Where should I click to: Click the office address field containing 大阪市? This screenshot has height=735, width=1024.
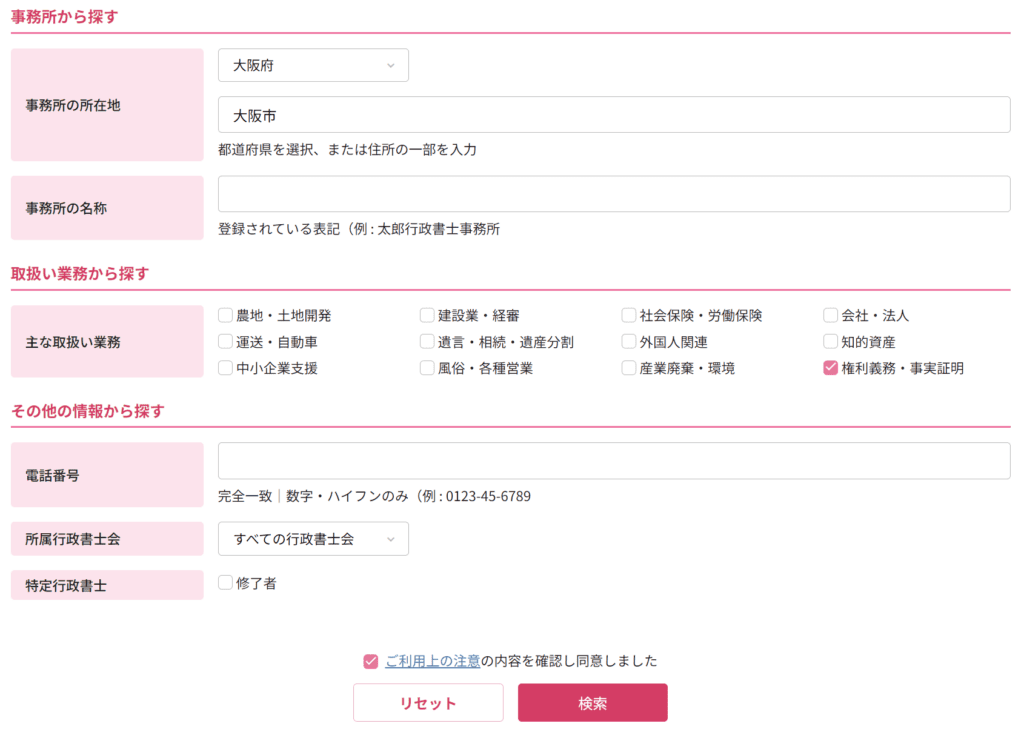(614, 115)
